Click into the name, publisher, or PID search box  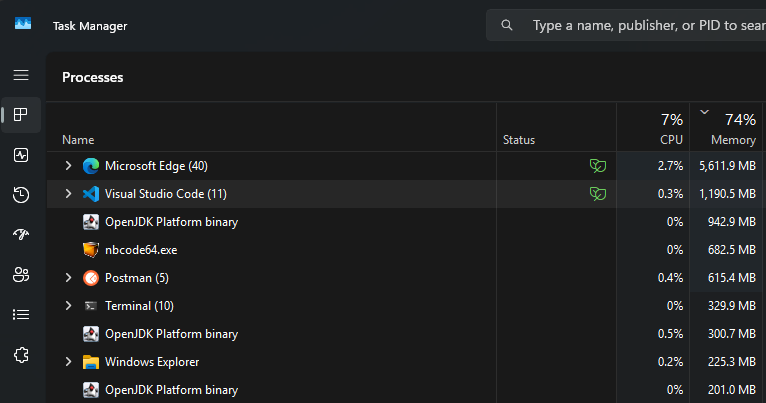click(x=626, y=25)
